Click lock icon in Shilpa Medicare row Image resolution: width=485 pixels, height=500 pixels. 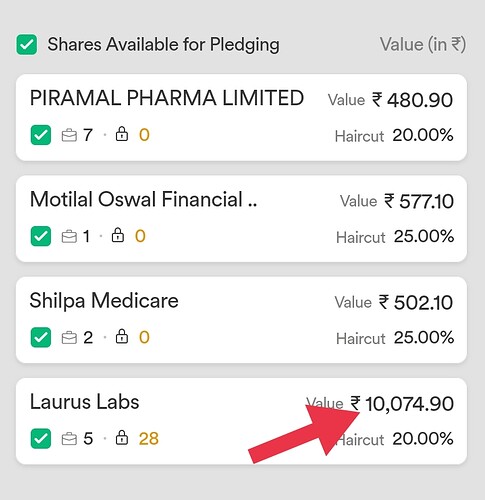pos(122,337)
